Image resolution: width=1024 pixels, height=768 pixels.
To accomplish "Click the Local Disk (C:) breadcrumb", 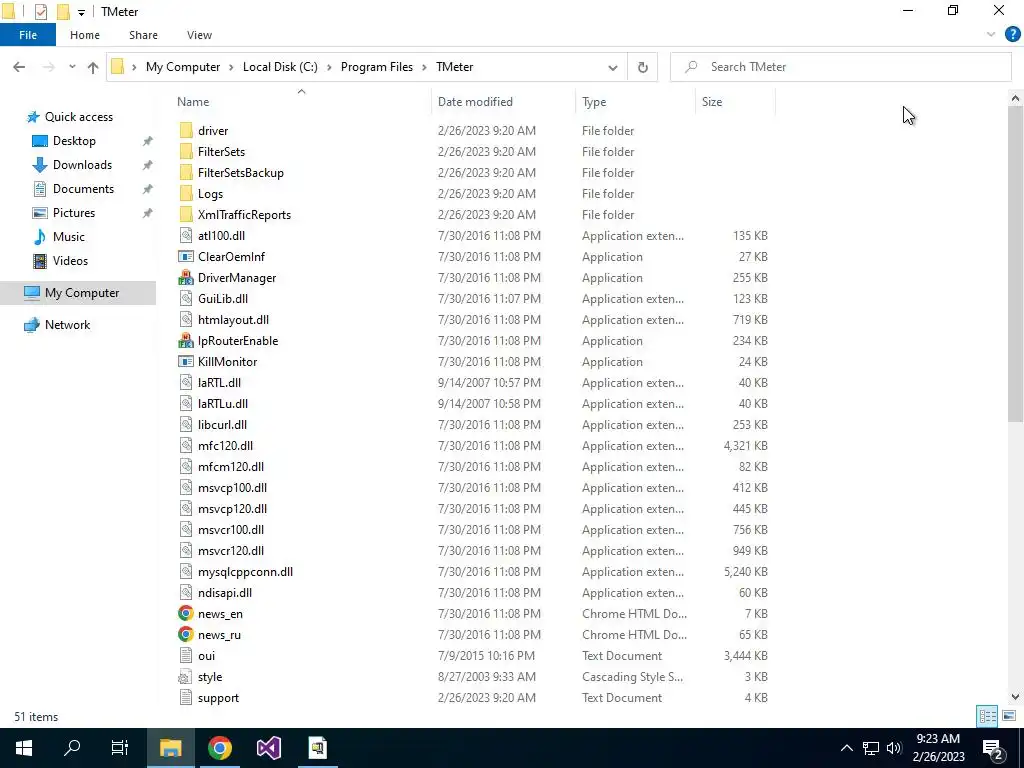I will [x=280, y=67].
